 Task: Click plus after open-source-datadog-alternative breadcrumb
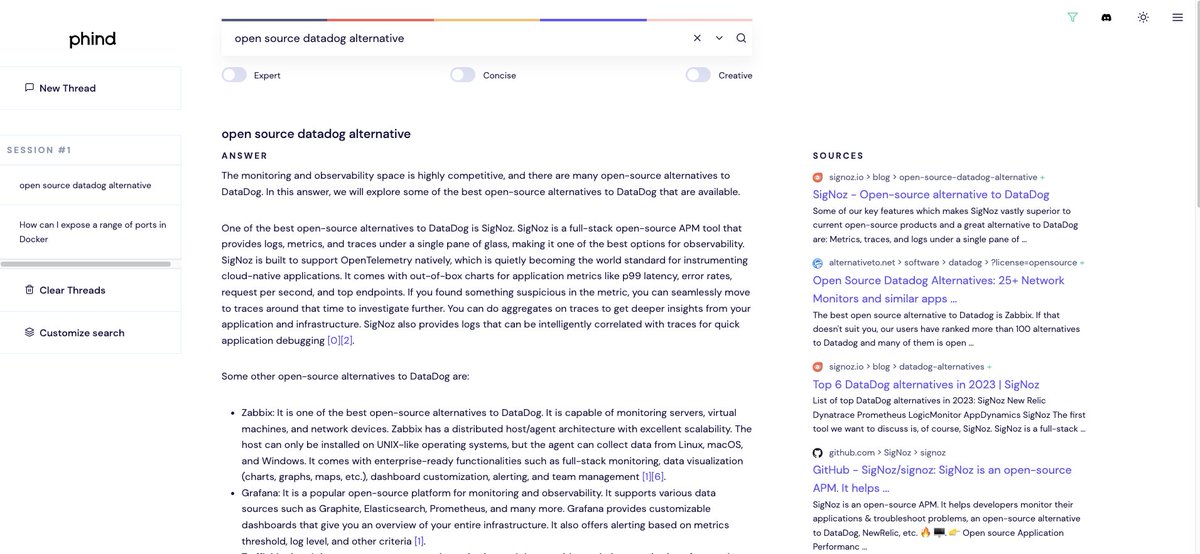tap(1042, 177)
